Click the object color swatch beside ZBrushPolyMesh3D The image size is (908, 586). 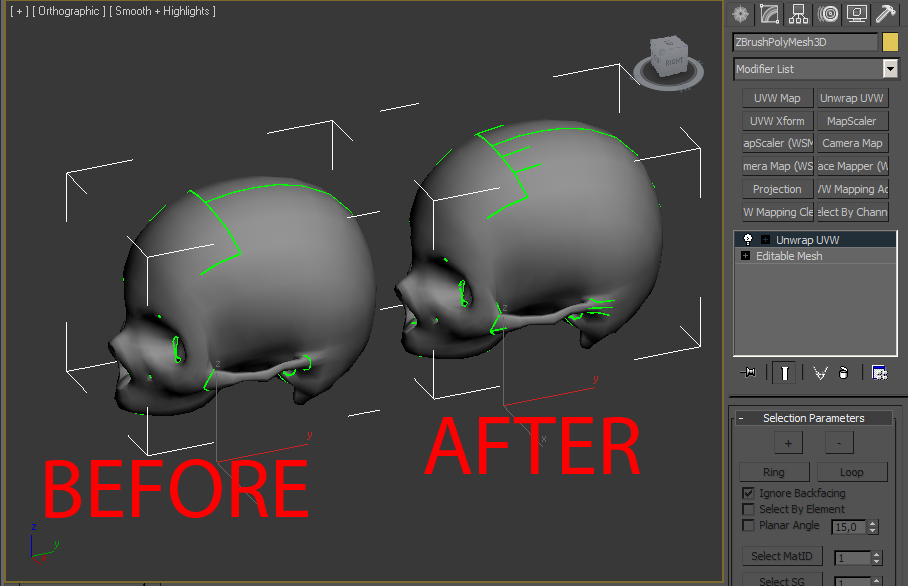892,42
